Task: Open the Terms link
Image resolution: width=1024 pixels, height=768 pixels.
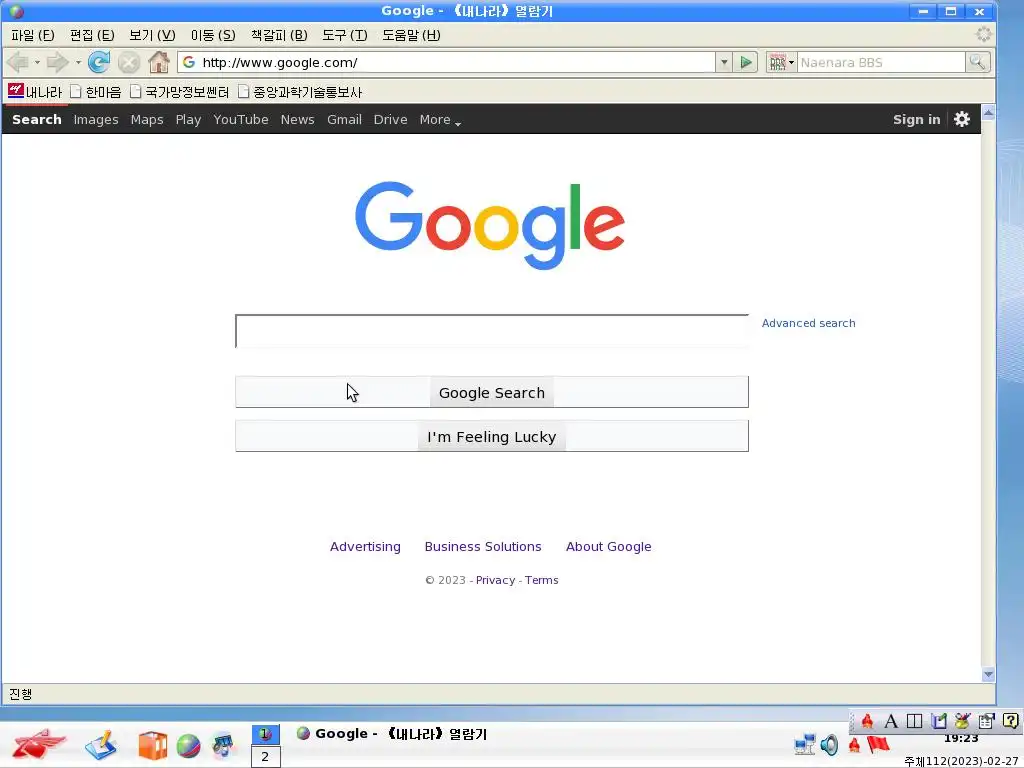Action: [x=541, y=580]
